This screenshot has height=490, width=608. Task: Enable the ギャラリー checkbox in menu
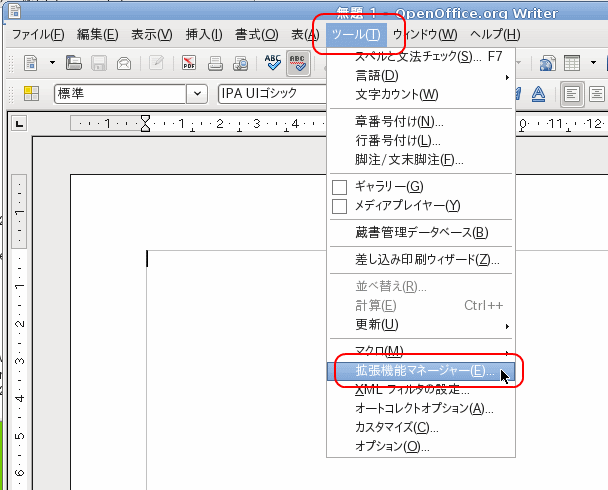(339, 187)
